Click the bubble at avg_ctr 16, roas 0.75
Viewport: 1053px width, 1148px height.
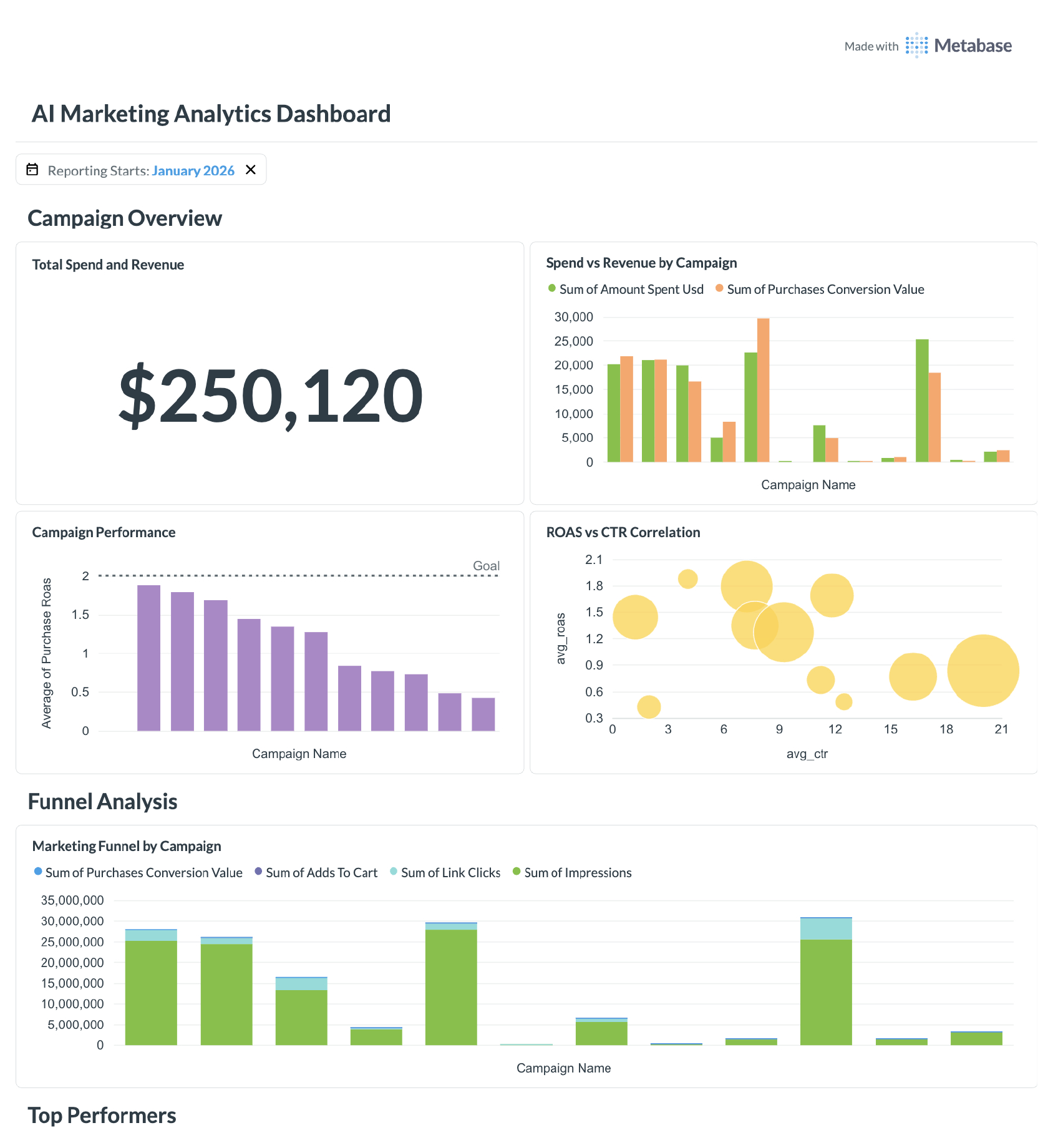coord(913,676)
